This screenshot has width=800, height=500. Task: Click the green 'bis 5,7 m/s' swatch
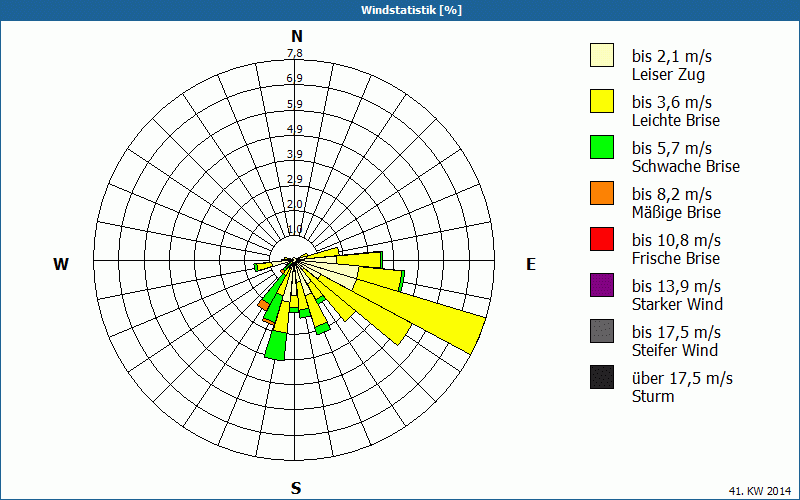click(x=602, y=147)
